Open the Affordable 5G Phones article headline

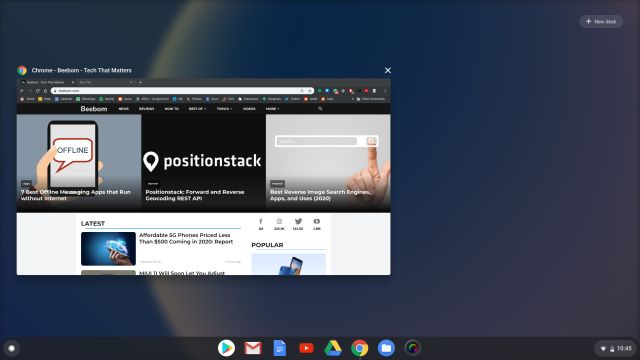pos(186,238)
